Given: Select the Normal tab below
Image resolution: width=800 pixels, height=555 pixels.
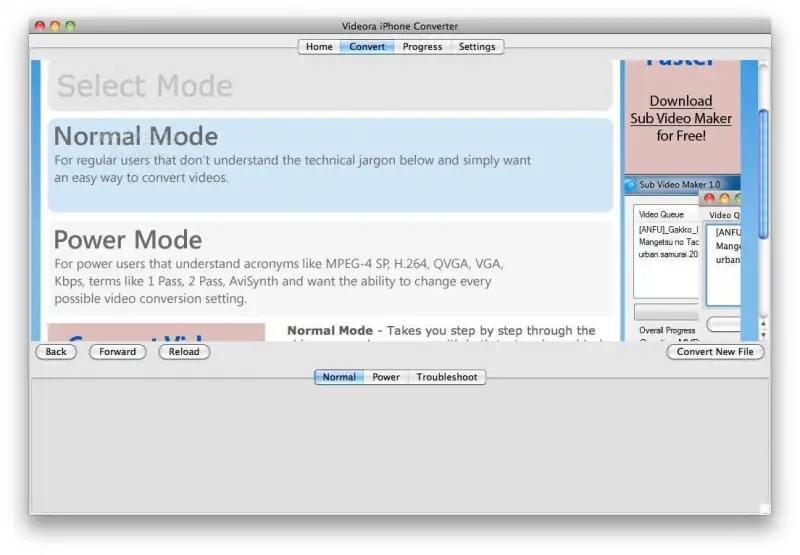Looking at the screenshot, I should click(339, 377).
